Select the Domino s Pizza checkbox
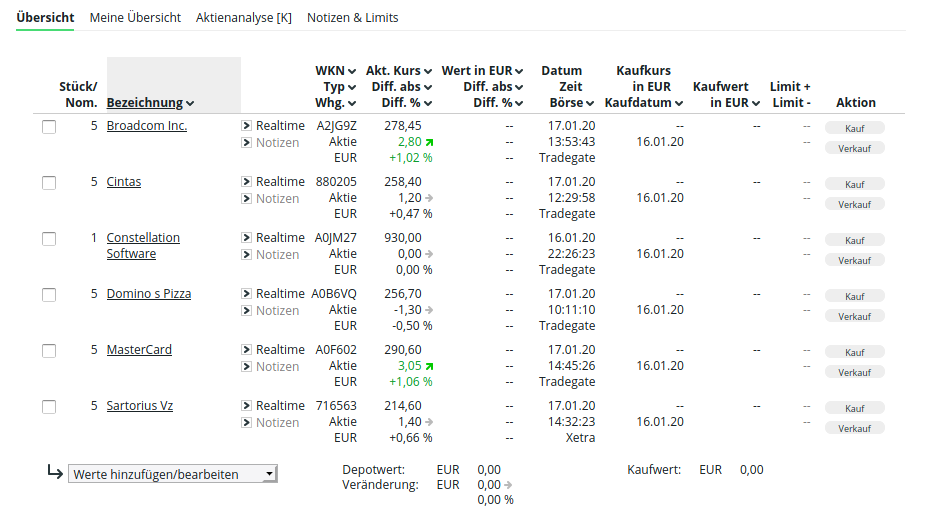The height and width of the screenshot is (516, 926). coord(49,295)
